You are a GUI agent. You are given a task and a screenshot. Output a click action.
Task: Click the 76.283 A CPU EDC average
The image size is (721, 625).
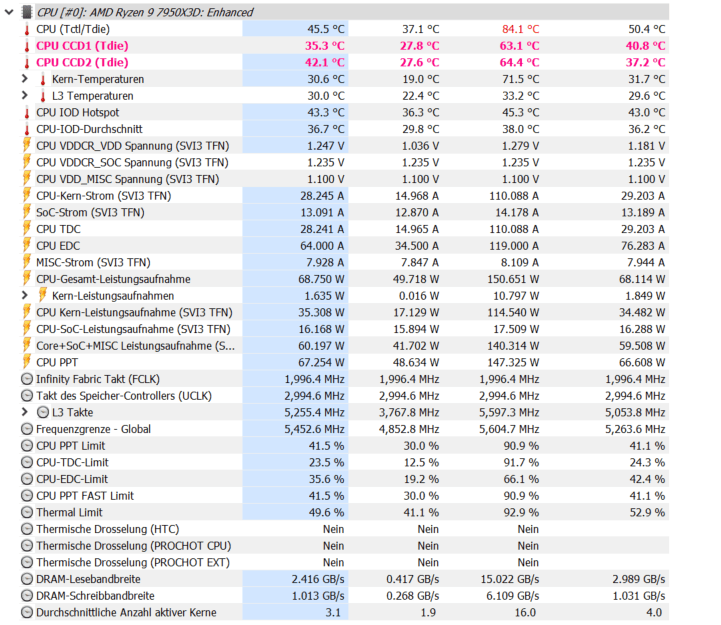643,246
